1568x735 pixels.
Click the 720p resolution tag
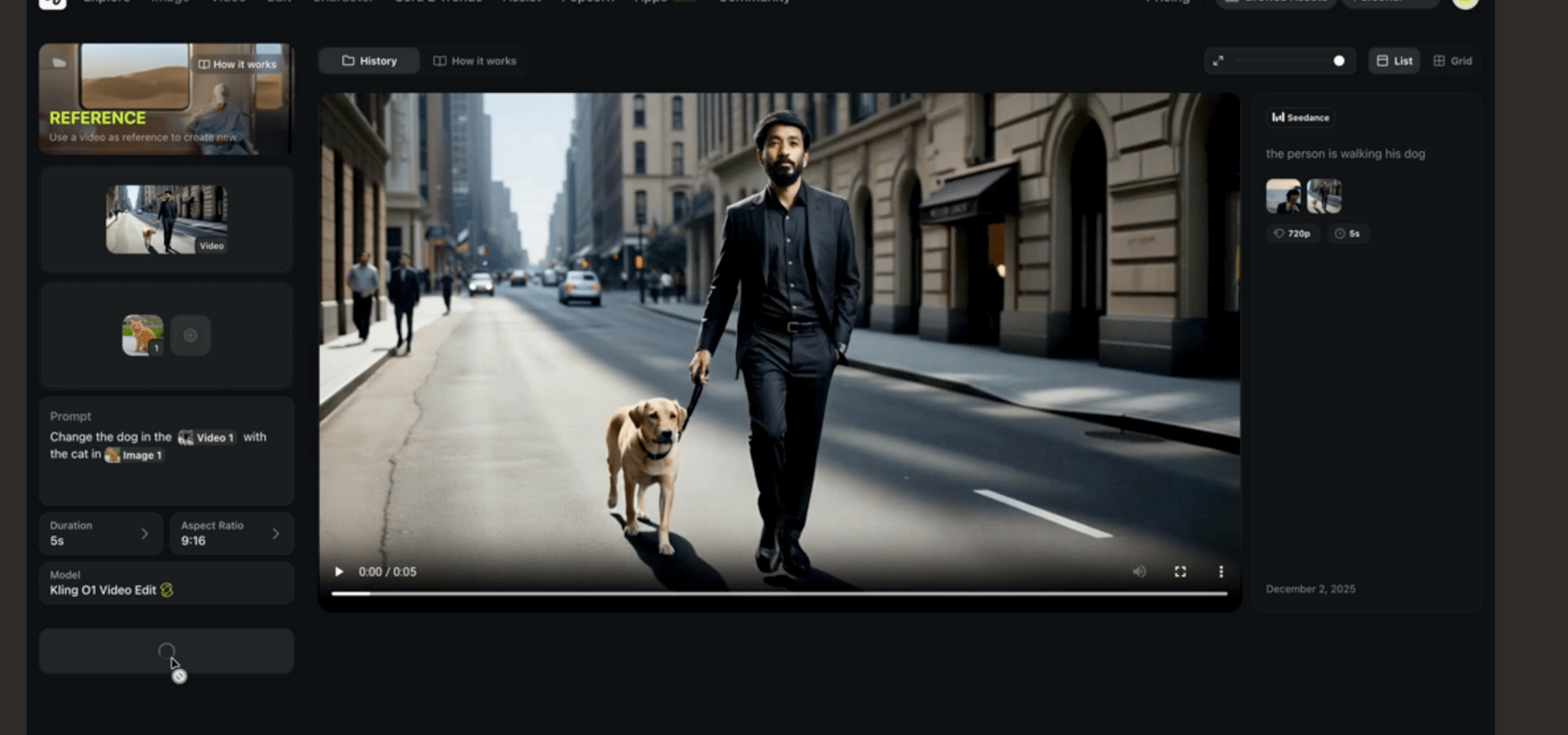pos(1292,234)
